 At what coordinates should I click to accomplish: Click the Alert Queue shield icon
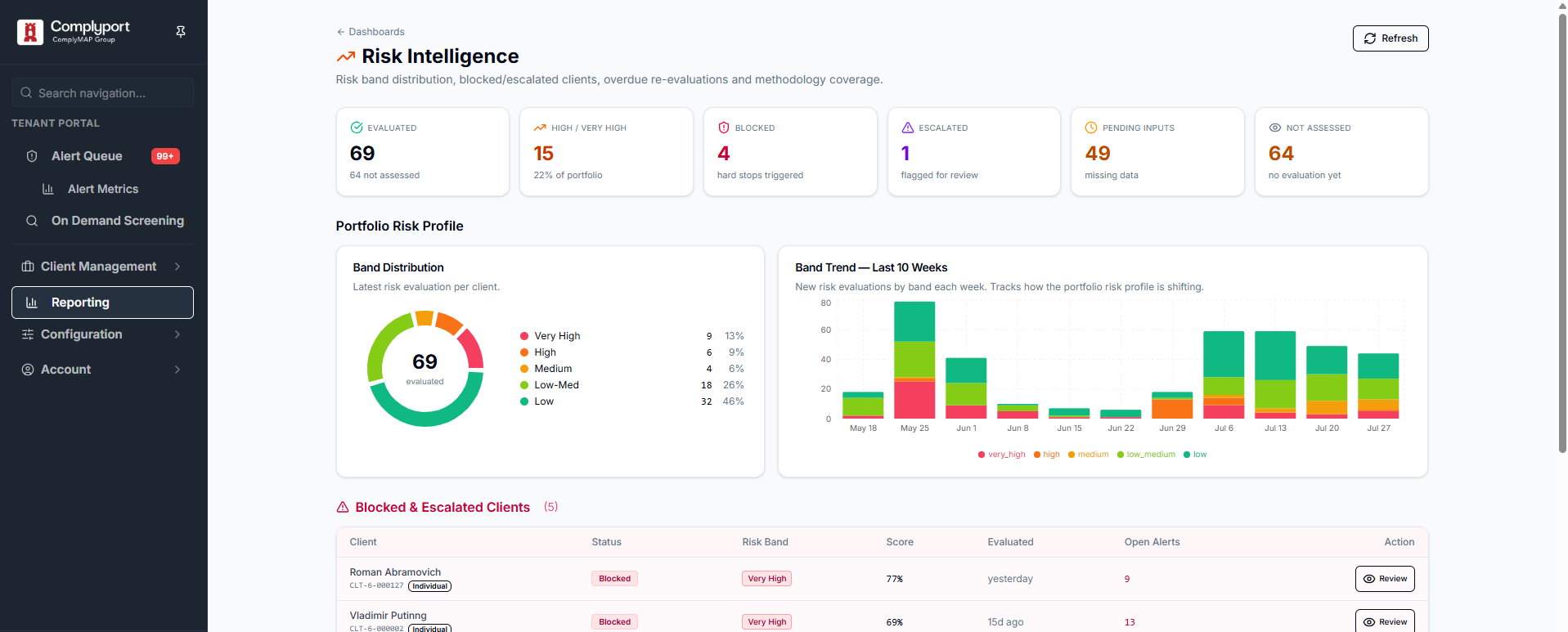click(32, 156)
